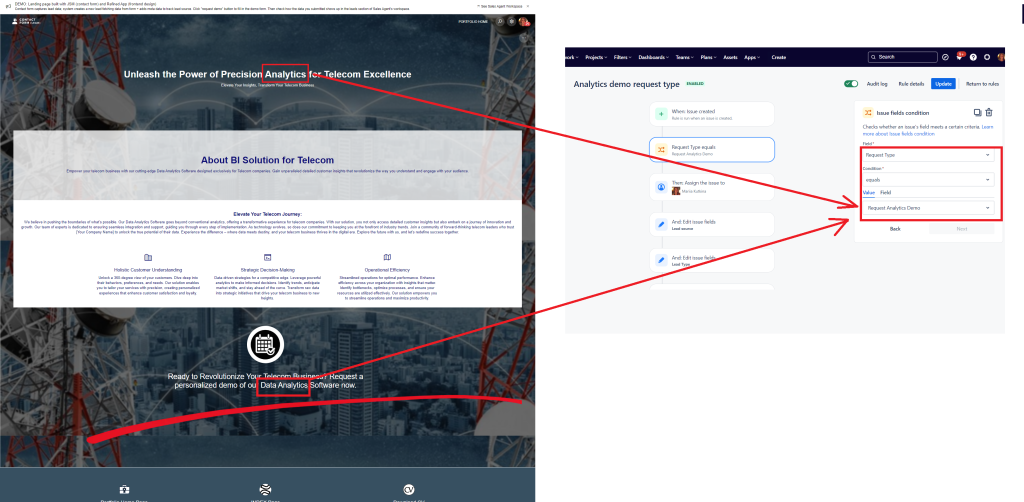Click the Jira profile avatar
The height and width of the screenshot is (502, 1024).
(x=1001, y=57)
